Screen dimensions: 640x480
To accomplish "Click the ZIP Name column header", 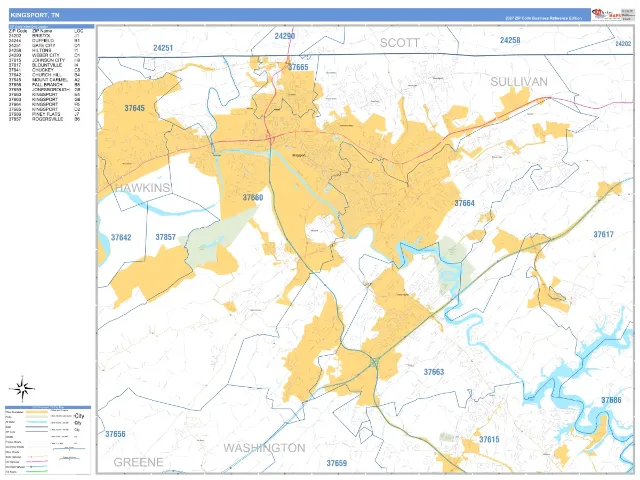I will pos(42,31).
